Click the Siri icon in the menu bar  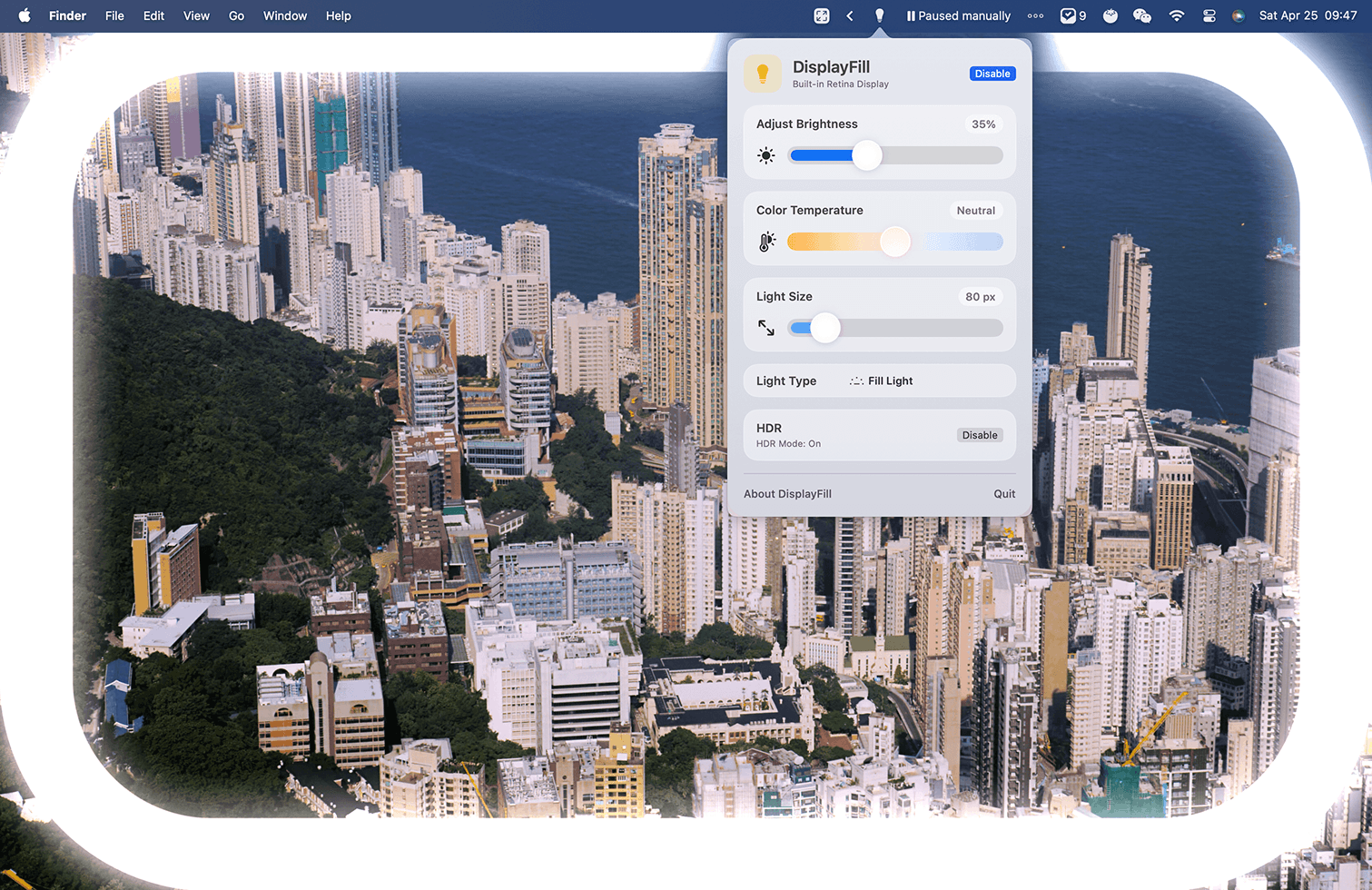(x=1239, y=15)
